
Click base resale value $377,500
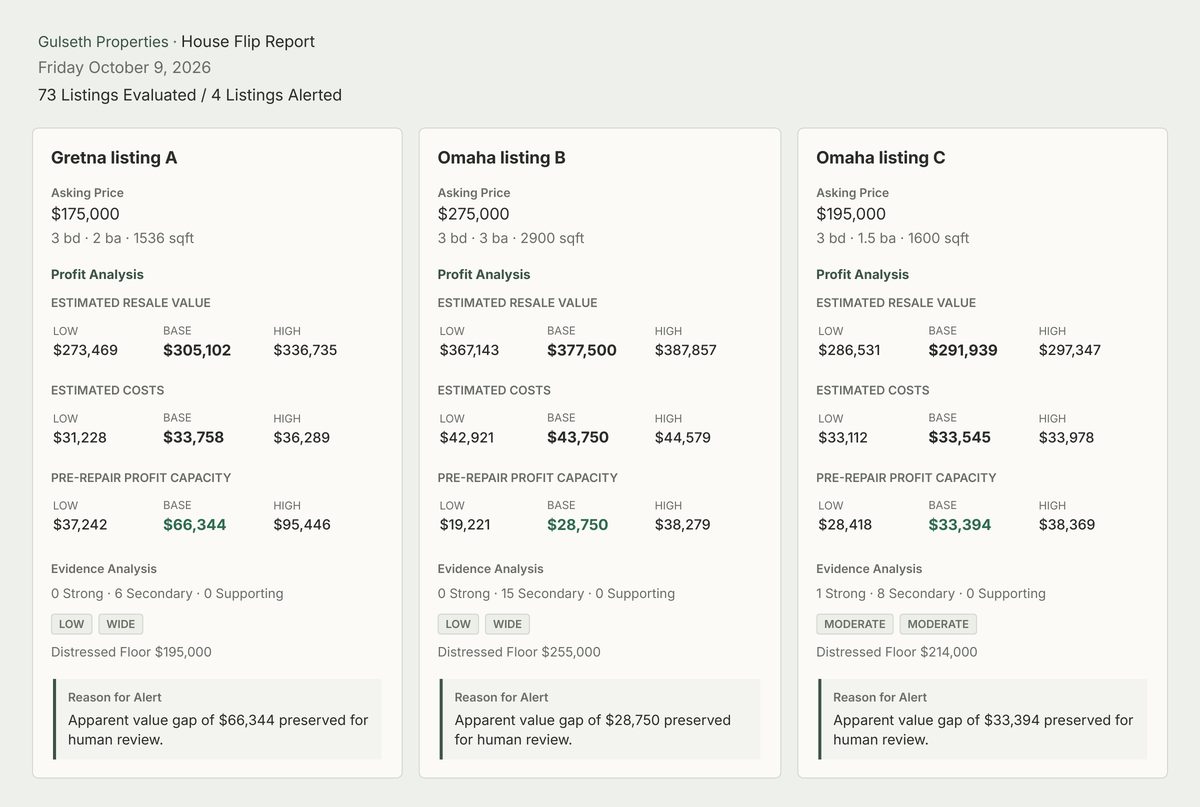click(582, 350)
